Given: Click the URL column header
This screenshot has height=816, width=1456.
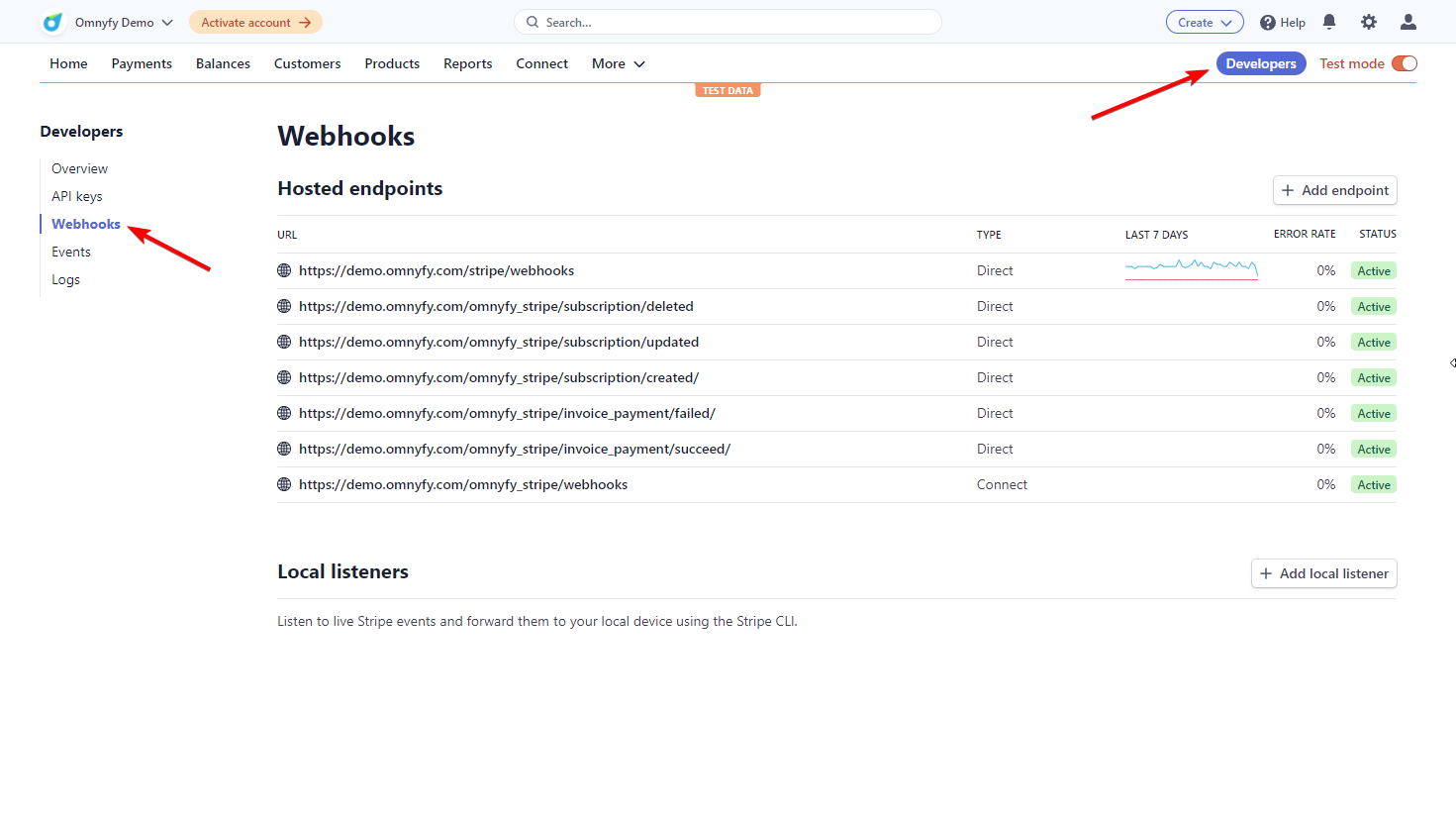Looking at the screenshot, I should [x=287, y=235].
